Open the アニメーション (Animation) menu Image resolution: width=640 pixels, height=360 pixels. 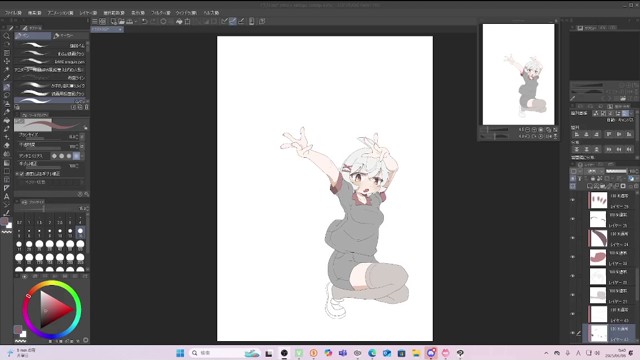coord(60,13)
